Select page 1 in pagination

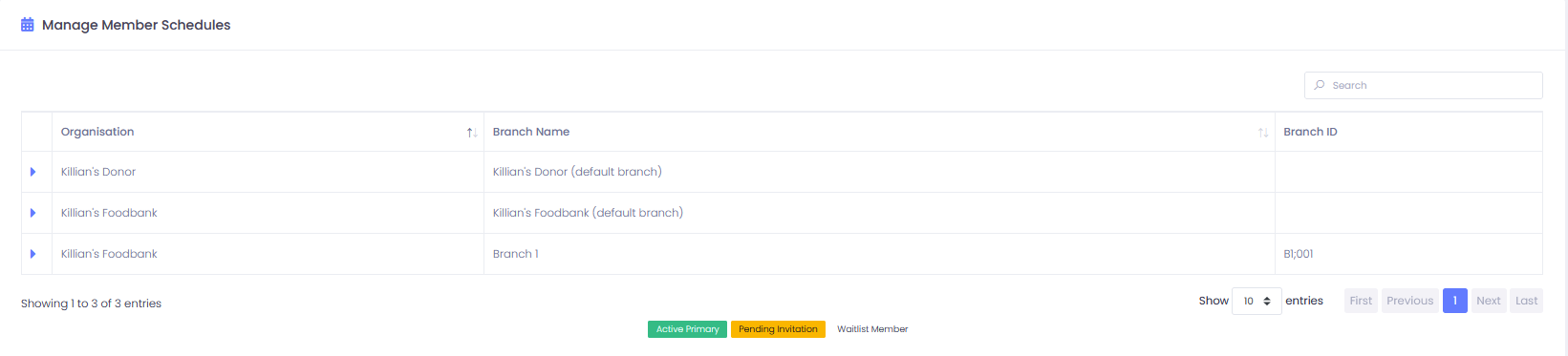(1454, 301)
